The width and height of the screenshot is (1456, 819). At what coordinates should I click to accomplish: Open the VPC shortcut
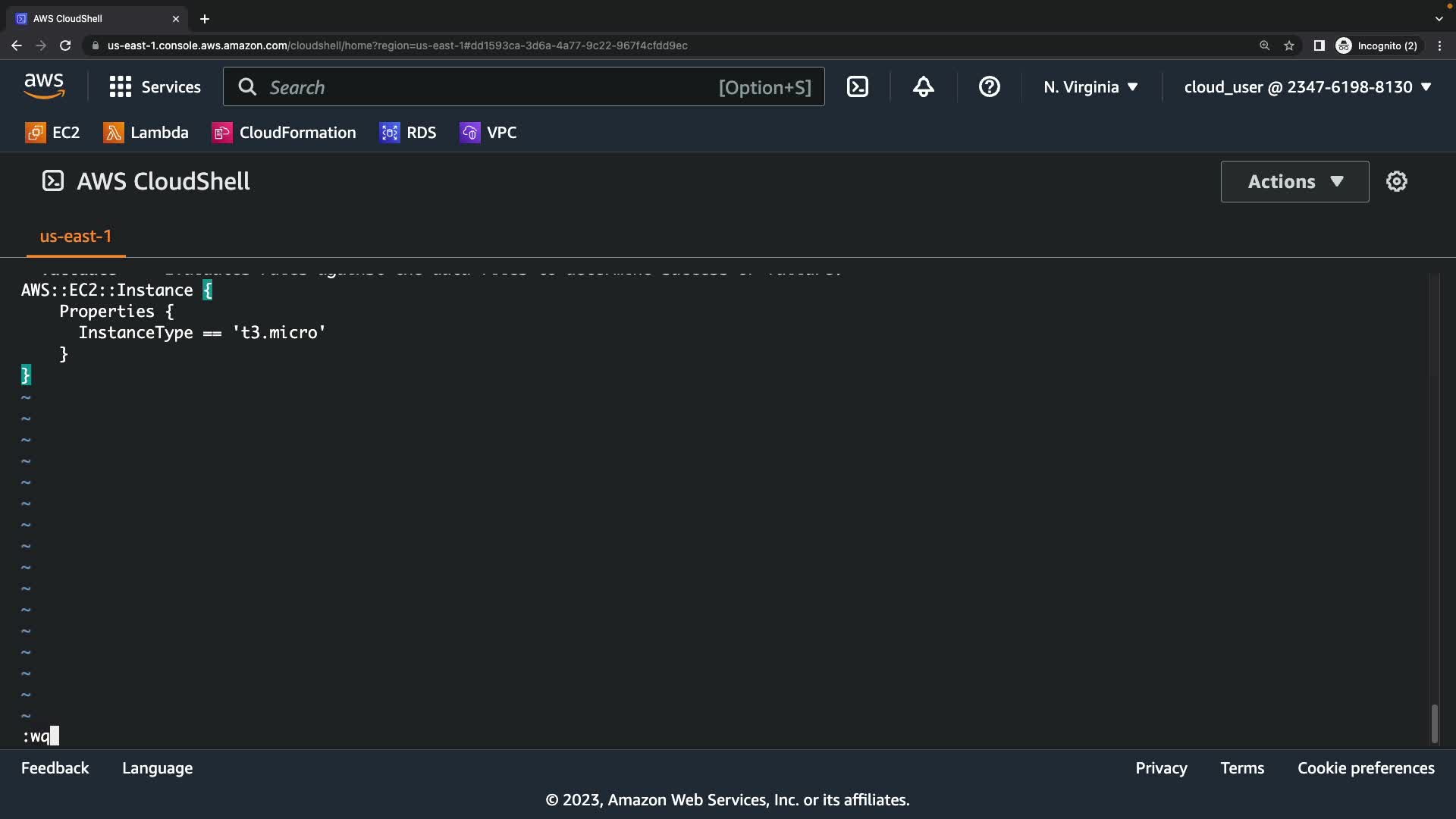tap(488, 133)
